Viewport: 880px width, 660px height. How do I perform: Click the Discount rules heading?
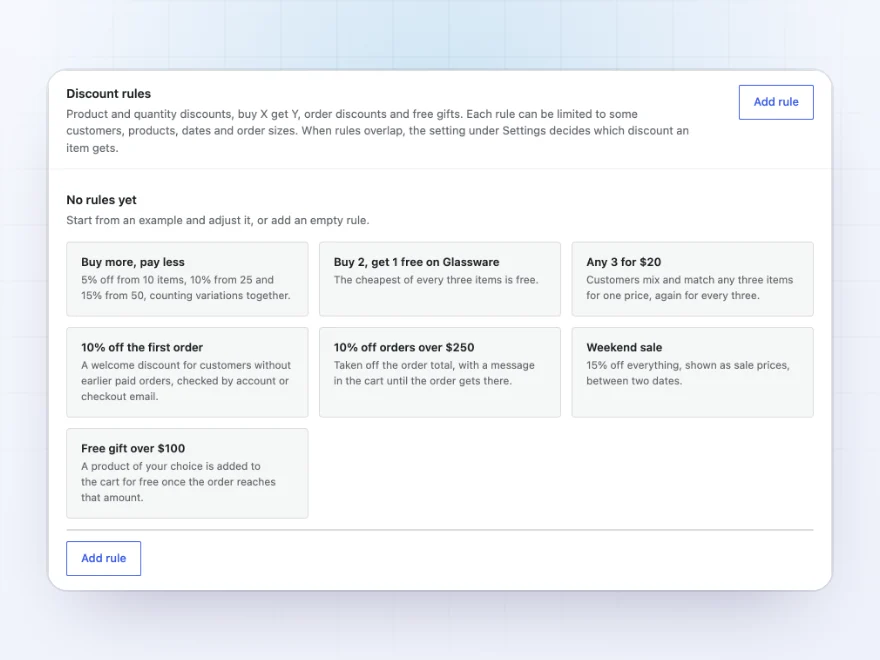(x=108, y=94)
